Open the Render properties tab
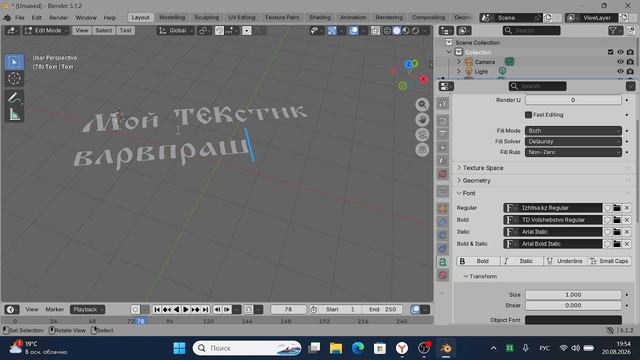This screenshot has width=640, height=360. [443, 120]
